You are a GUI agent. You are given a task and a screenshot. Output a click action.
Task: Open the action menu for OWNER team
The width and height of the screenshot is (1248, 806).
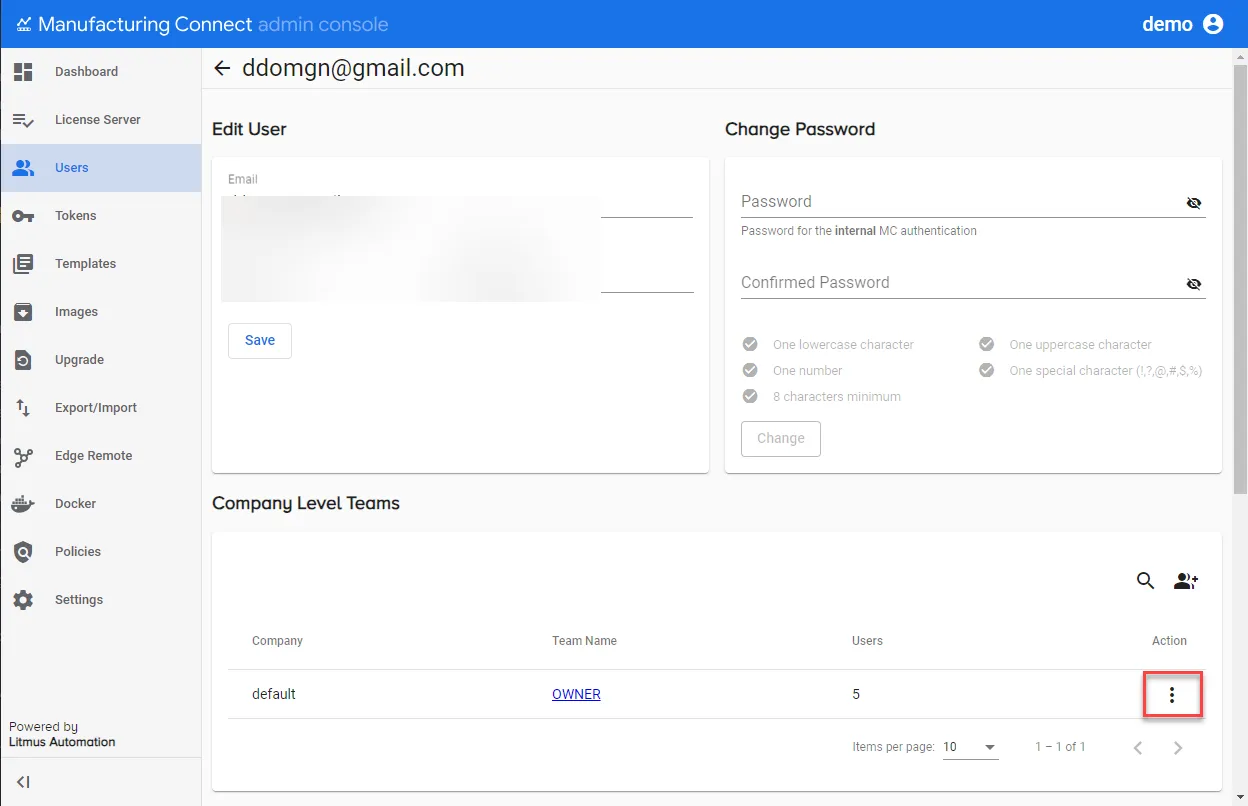[x=1172, y=695]
